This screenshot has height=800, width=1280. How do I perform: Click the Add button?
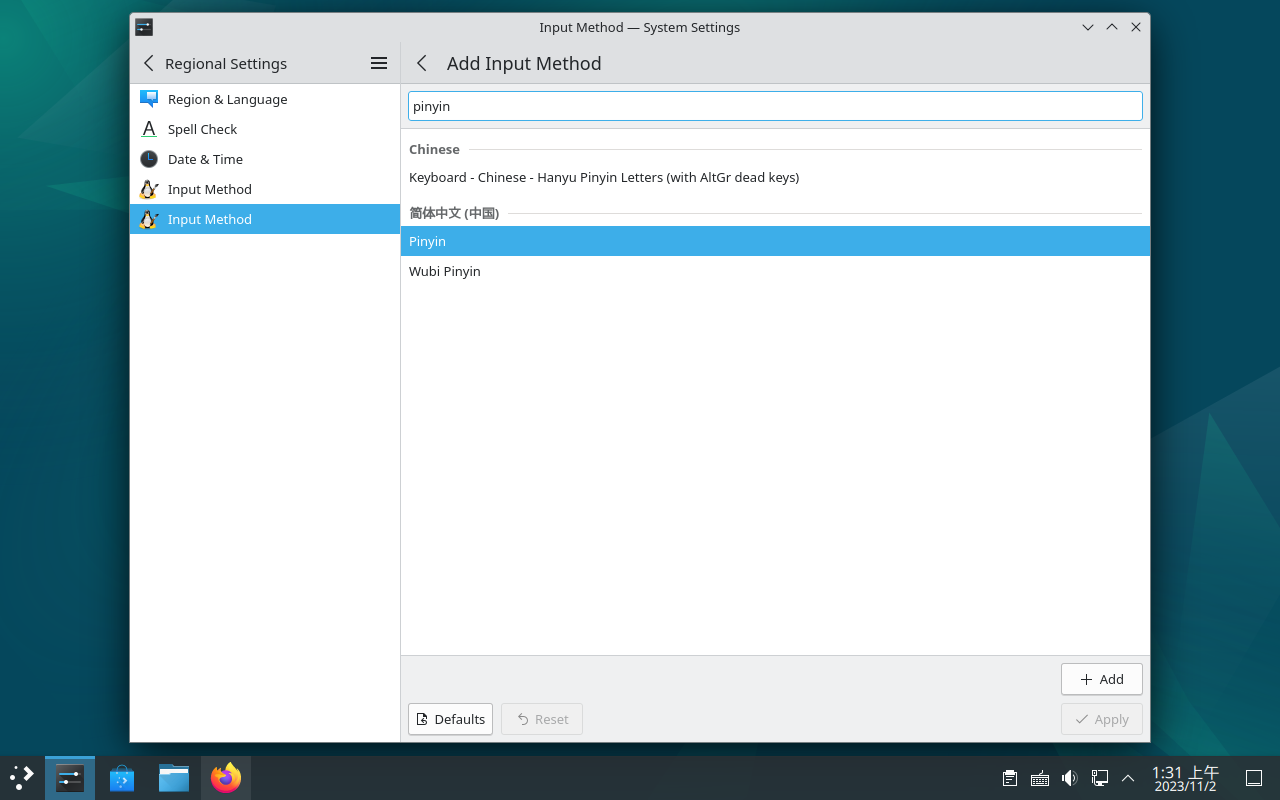click(1101, 679)
